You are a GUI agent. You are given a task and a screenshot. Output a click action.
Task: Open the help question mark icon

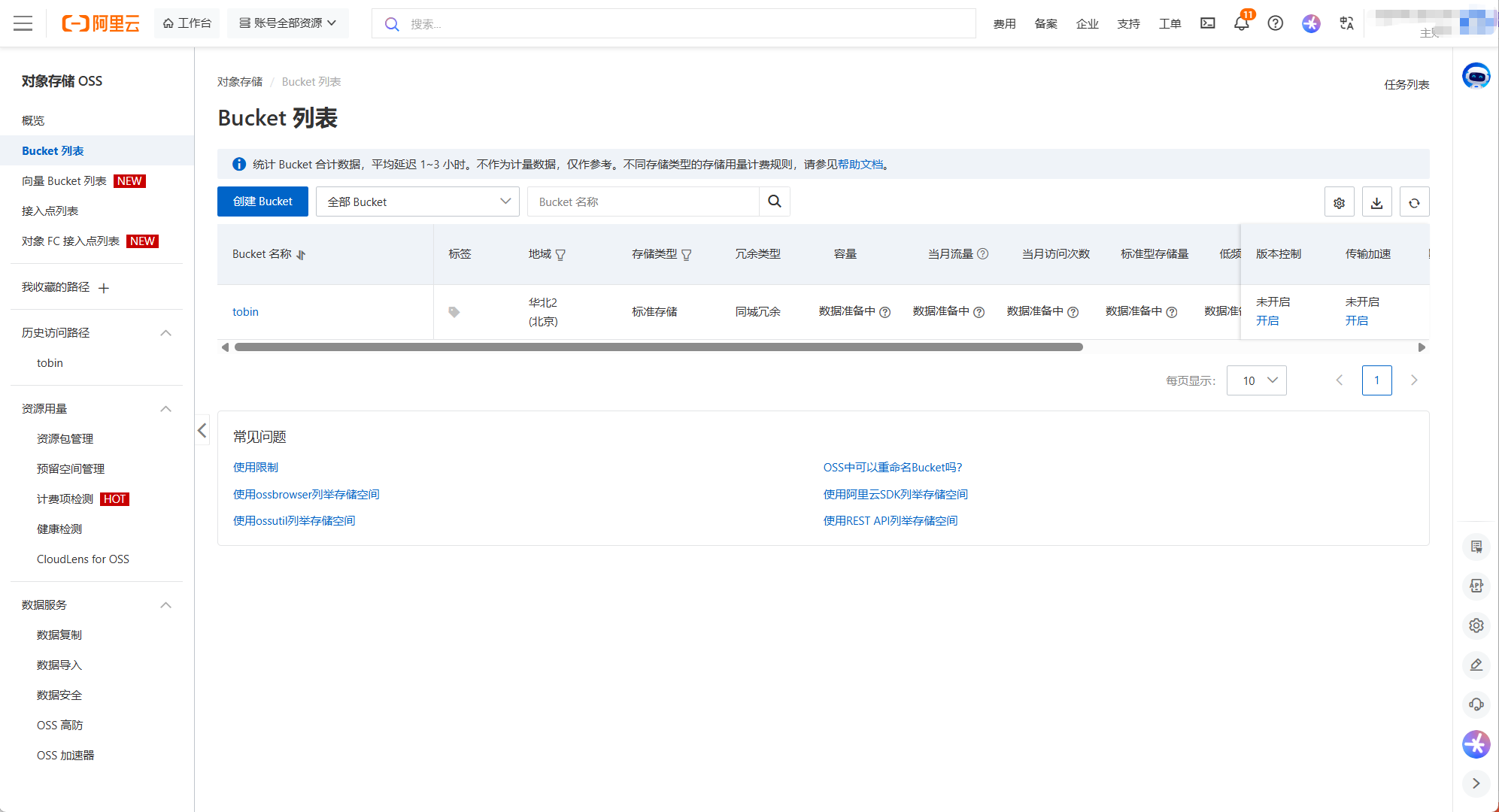tap(1275, 23)
